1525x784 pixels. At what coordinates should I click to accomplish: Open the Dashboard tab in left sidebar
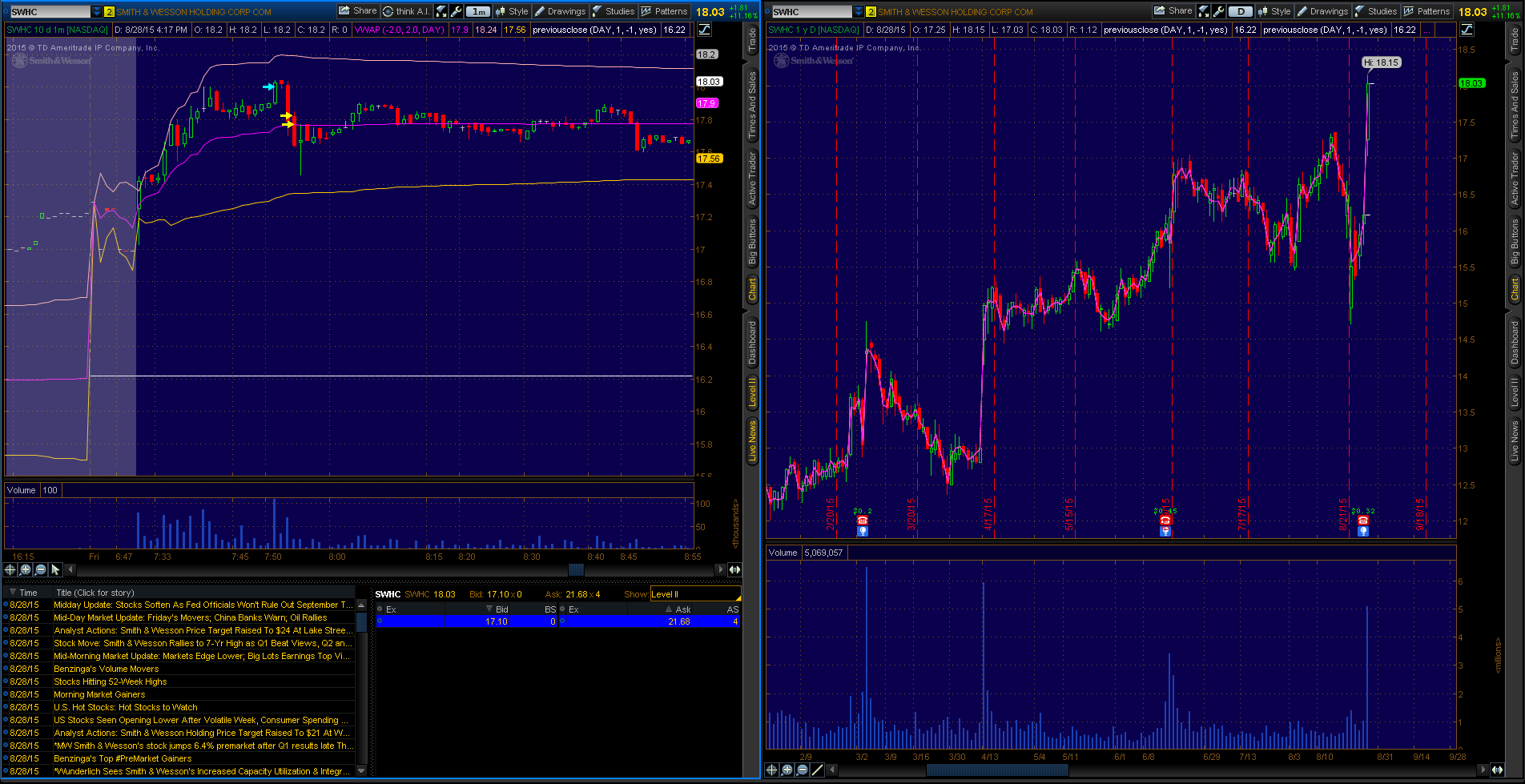pyautogui.click(x=752, y=342)
